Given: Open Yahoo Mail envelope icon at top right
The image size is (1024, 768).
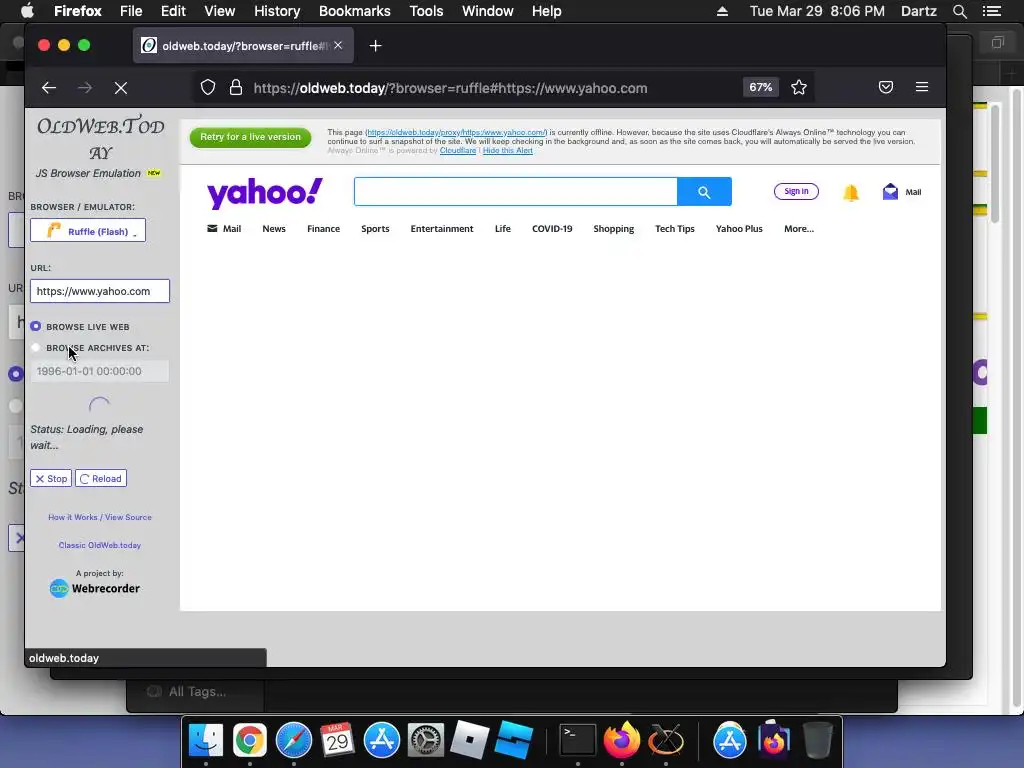Looking at the screenshot, I should click(890, 191).
